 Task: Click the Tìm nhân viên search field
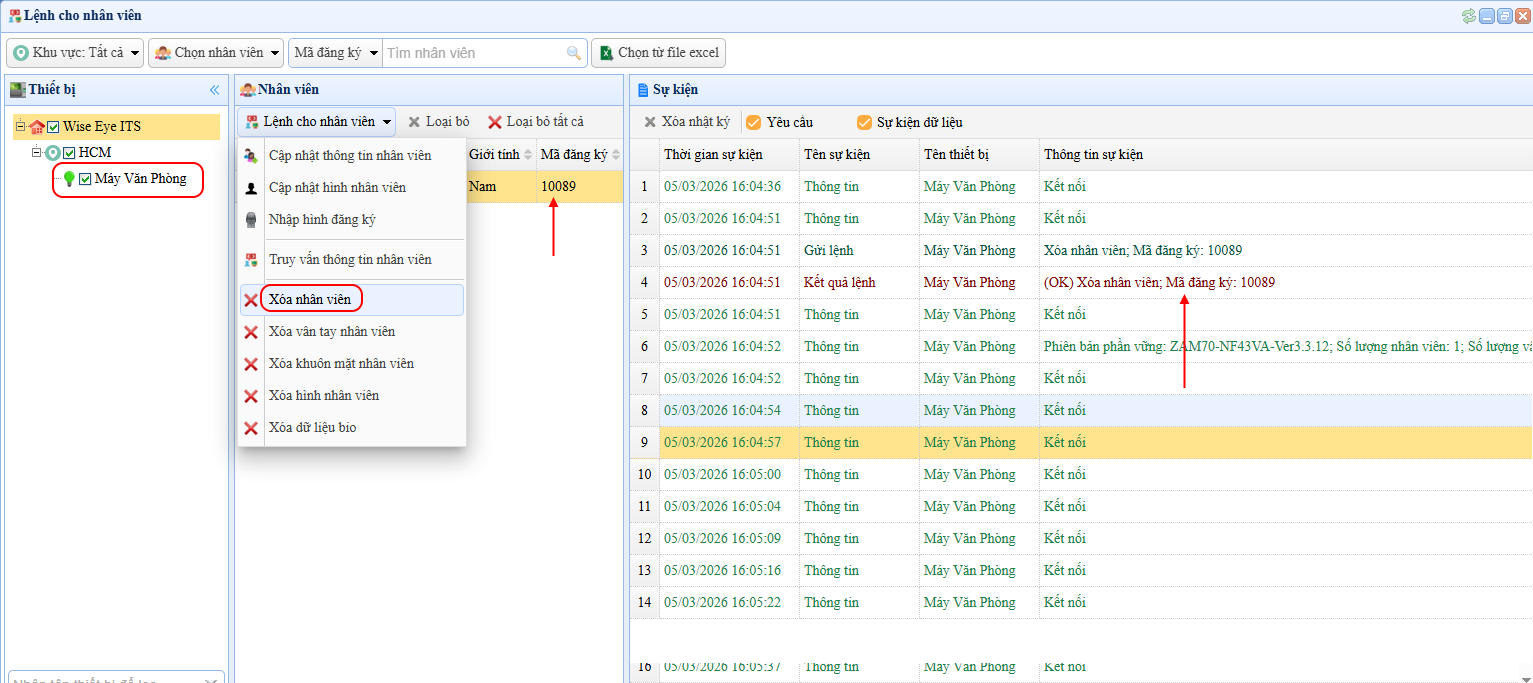tap(473, 53)
